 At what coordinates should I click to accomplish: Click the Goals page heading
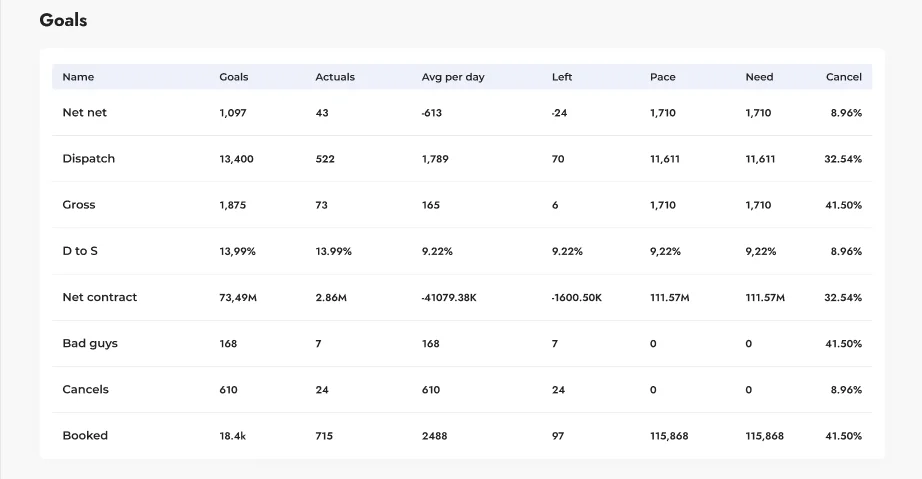pyautogui.click(x=63, y=20)
